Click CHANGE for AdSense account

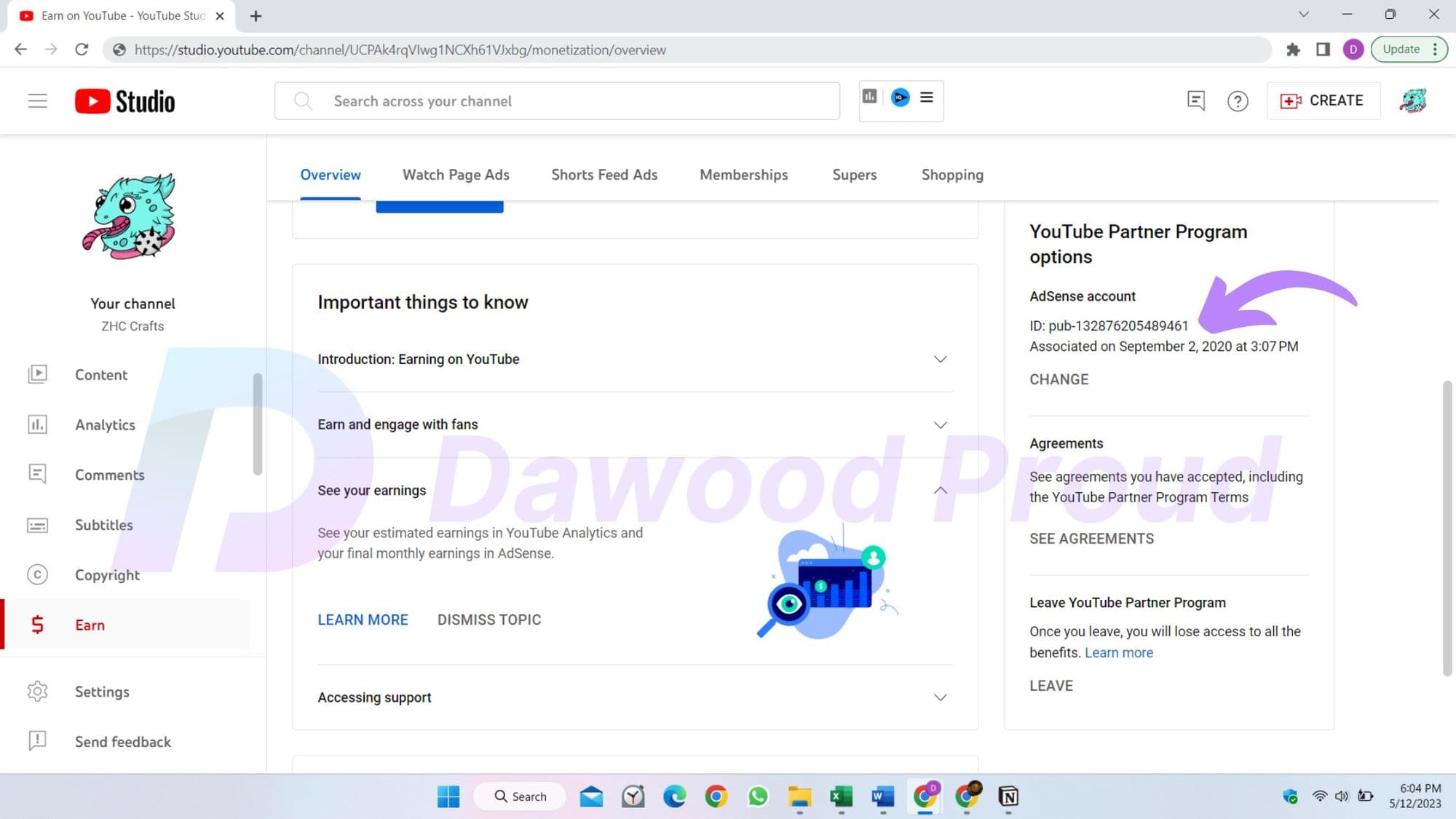point(1059,379)
